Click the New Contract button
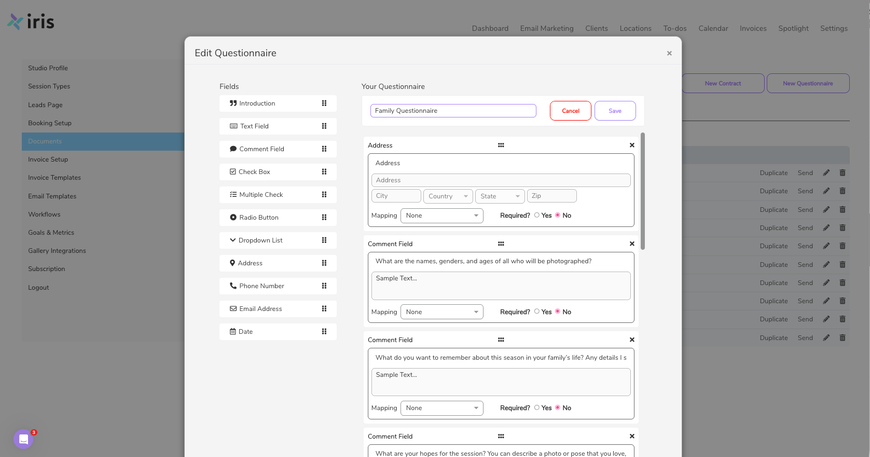 [723, 83]
